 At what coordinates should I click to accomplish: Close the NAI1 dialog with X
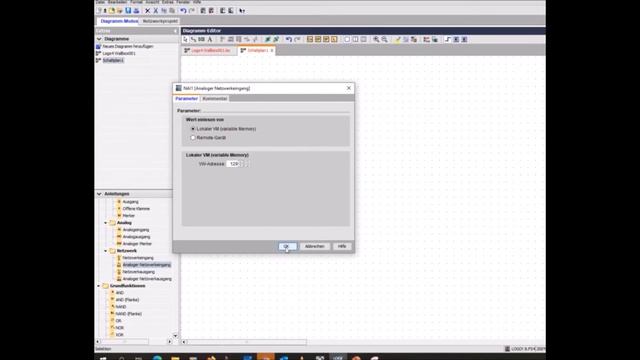(x=349, y=88)
